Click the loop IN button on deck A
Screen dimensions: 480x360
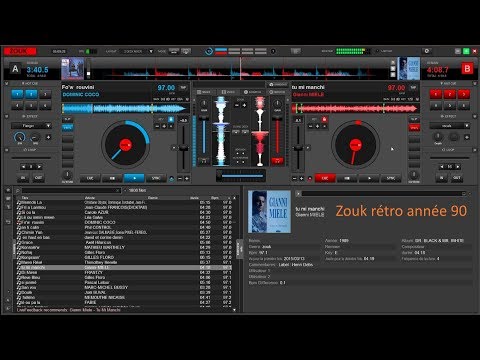coord(23,178)
